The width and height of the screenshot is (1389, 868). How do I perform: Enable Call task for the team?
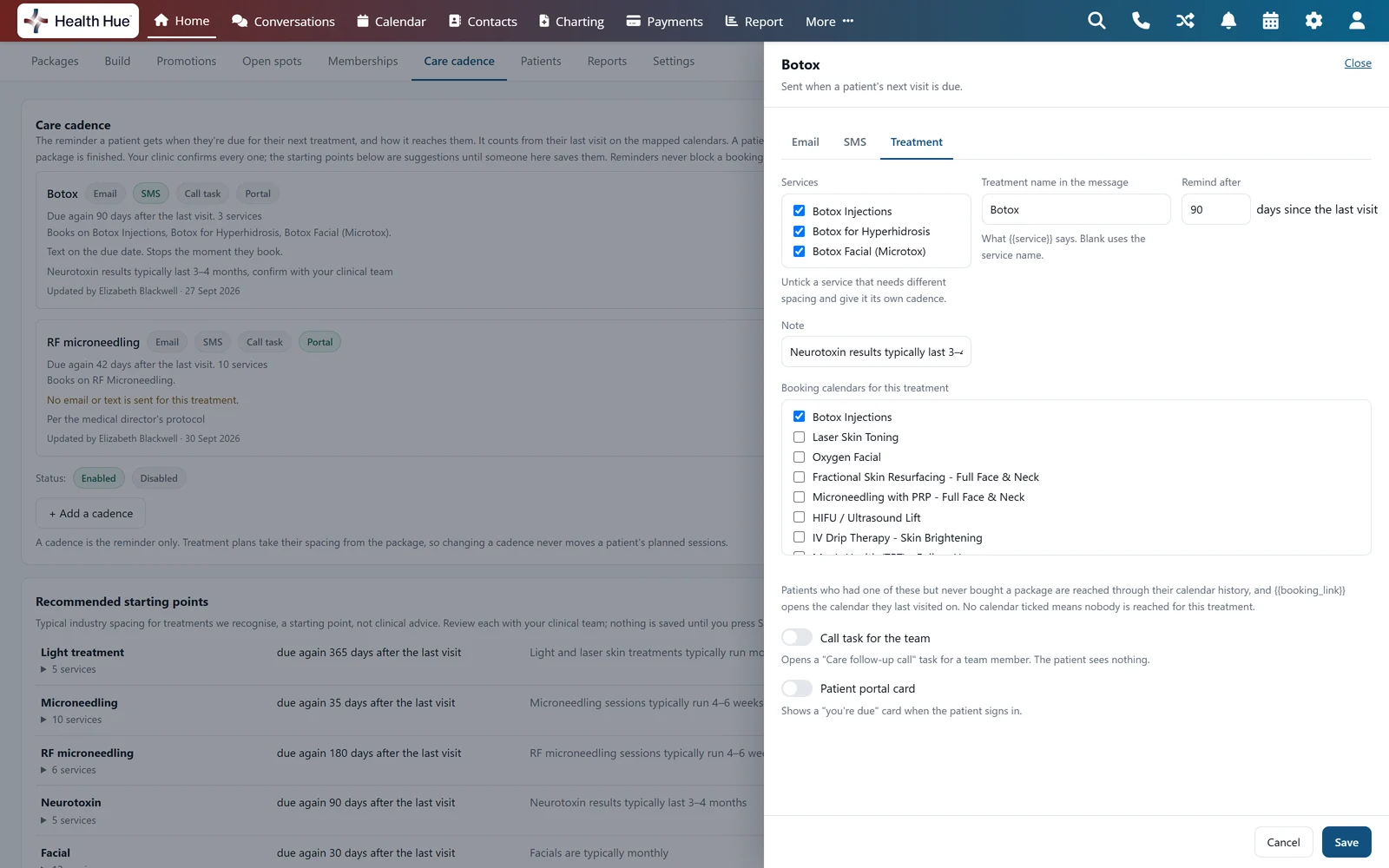click(797, 638)
